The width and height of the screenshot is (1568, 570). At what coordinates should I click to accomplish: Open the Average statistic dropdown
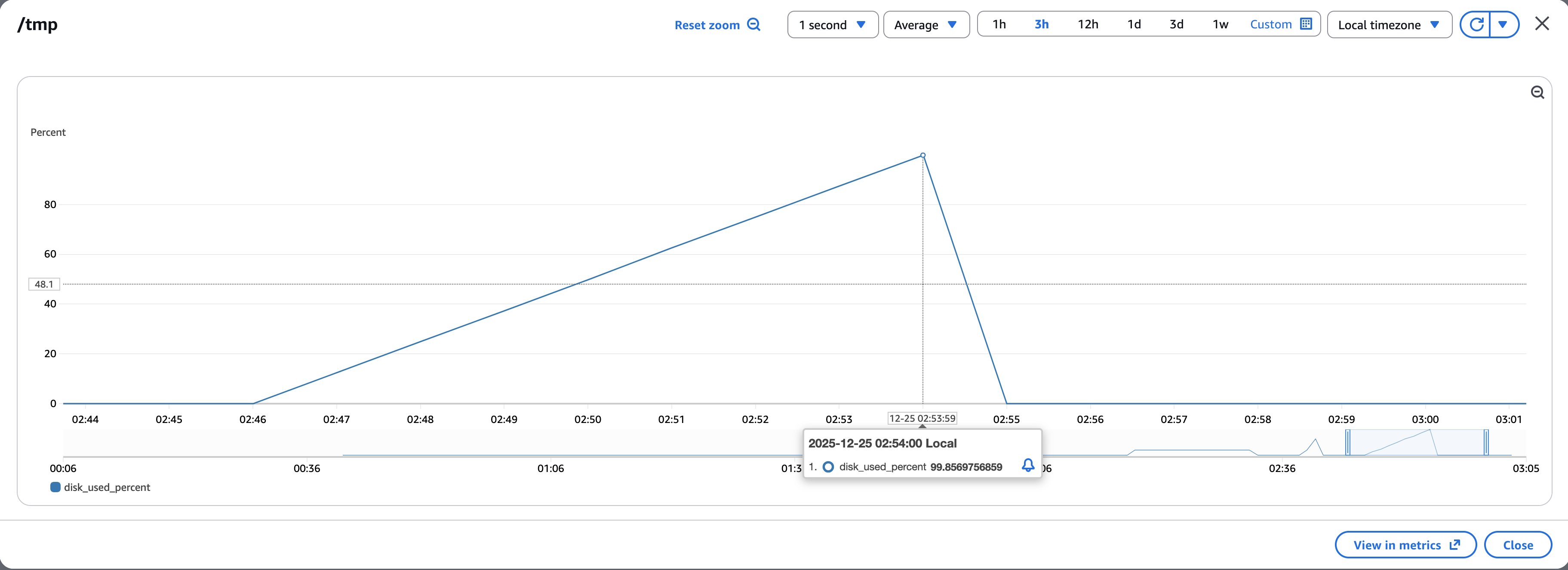(925, 25)
